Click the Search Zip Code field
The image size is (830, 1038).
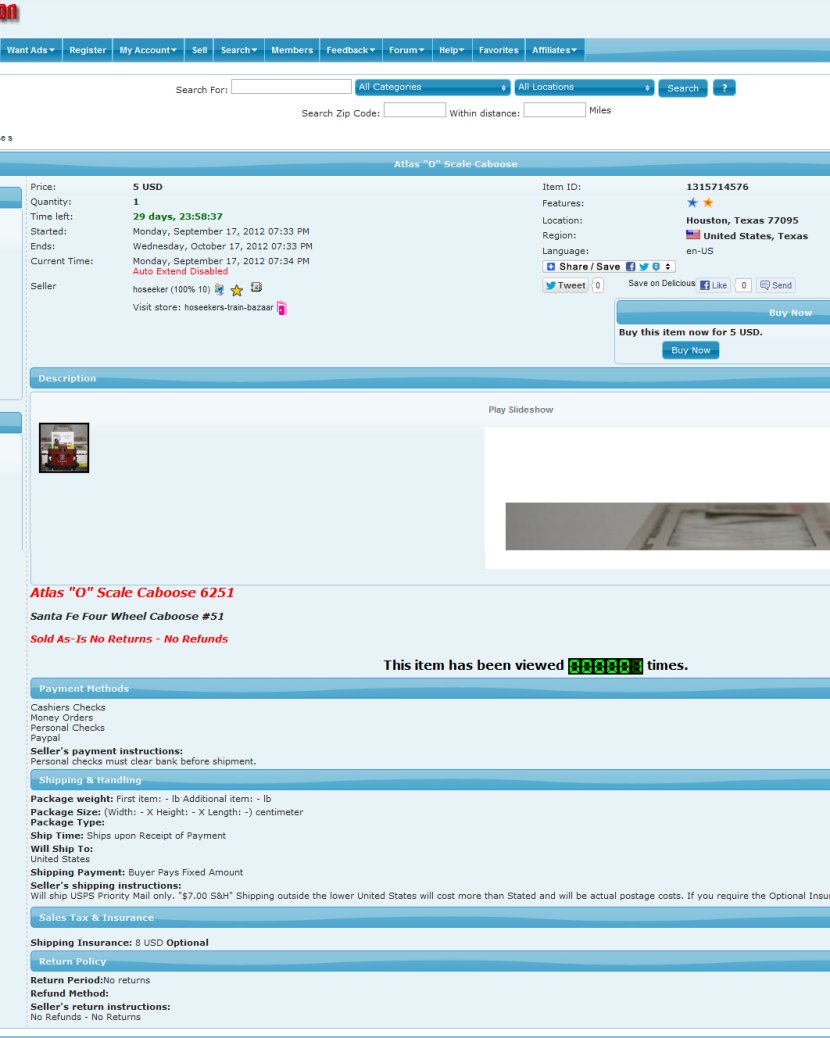click(x=414, y=110)
